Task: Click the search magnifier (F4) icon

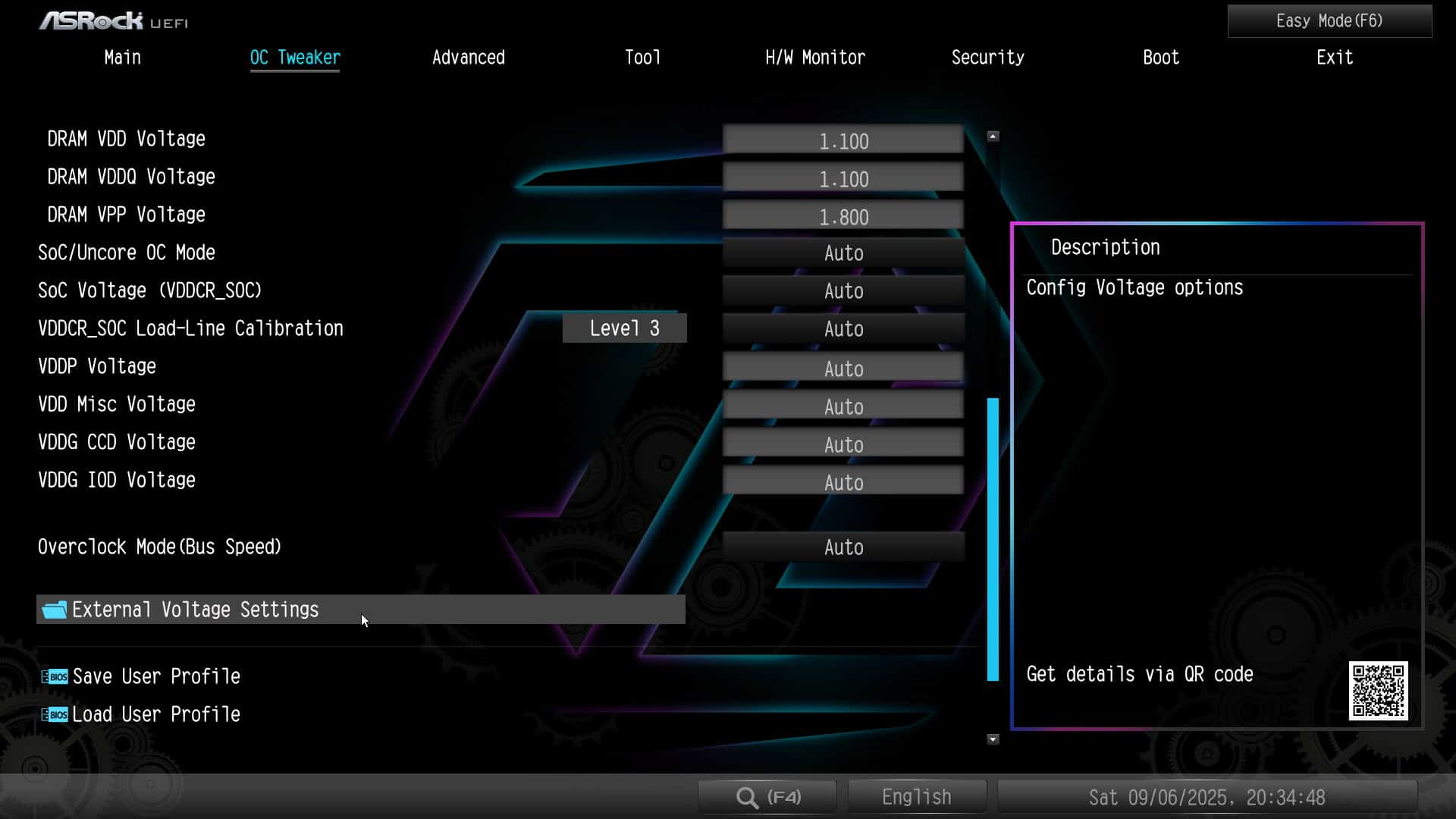Action: (x=747, y=797)
